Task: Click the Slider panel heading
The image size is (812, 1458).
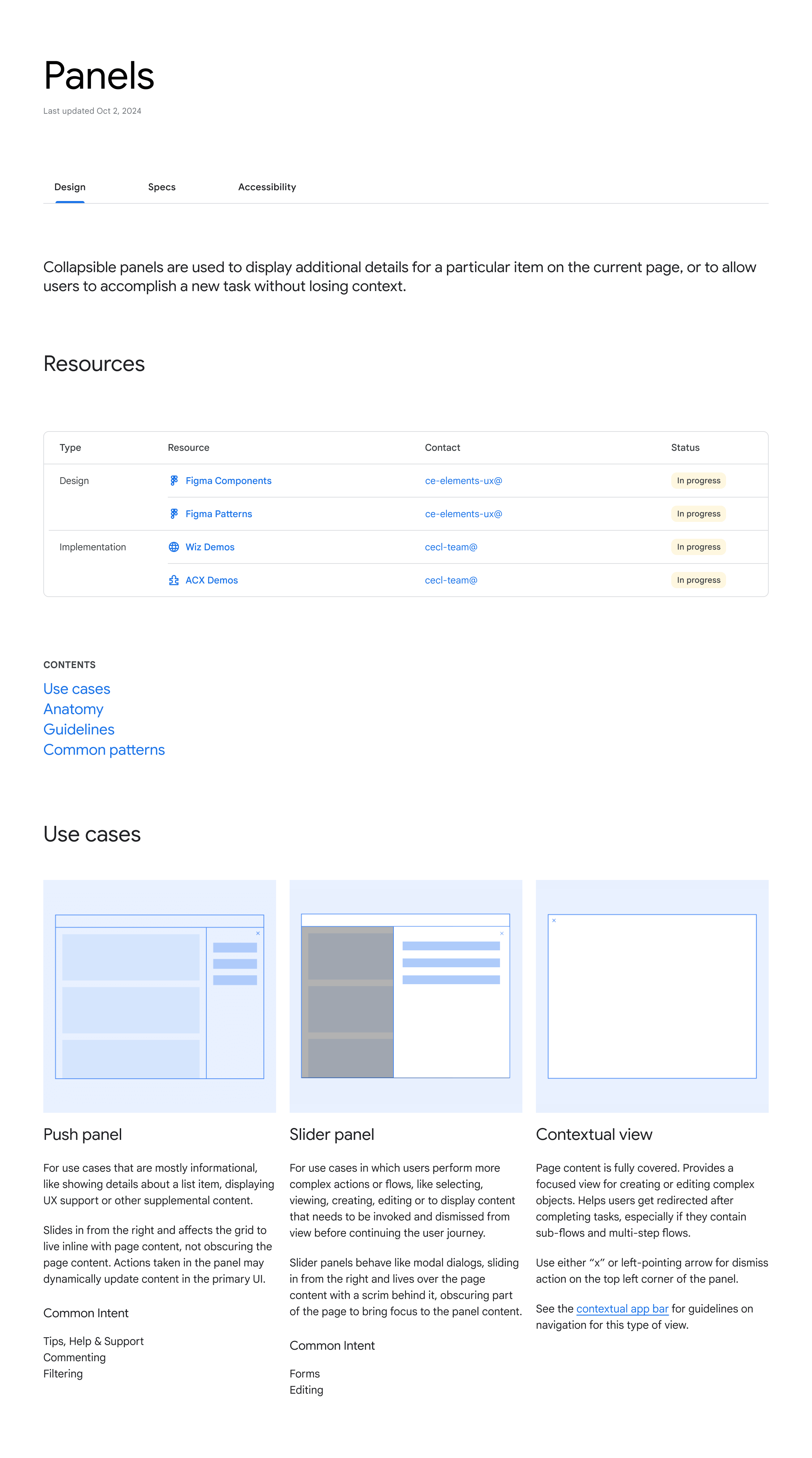Action: point(332,1134)
